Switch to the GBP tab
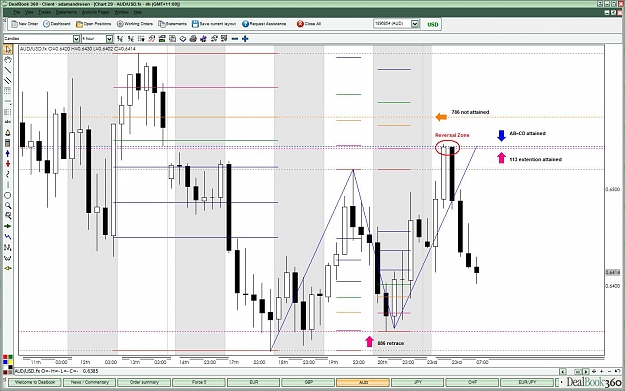The image size is (625, 391). 308,382
